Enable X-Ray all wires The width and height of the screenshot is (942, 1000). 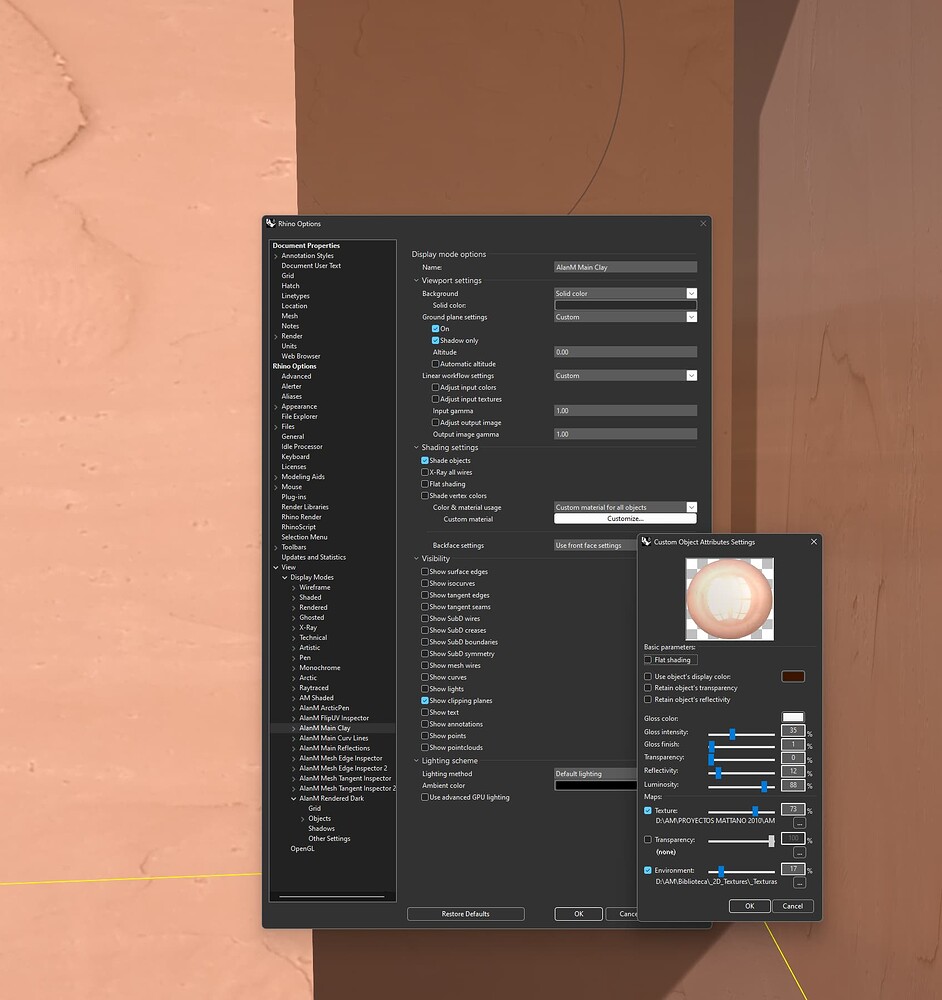(x=426, y=471)
